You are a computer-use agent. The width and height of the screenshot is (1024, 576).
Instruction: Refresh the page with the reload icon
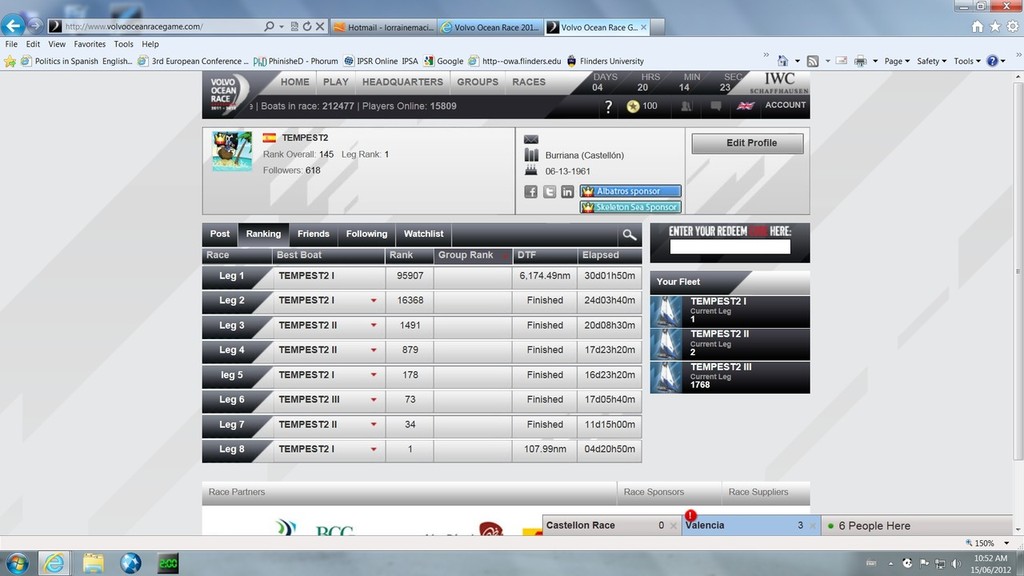(307, 27)
